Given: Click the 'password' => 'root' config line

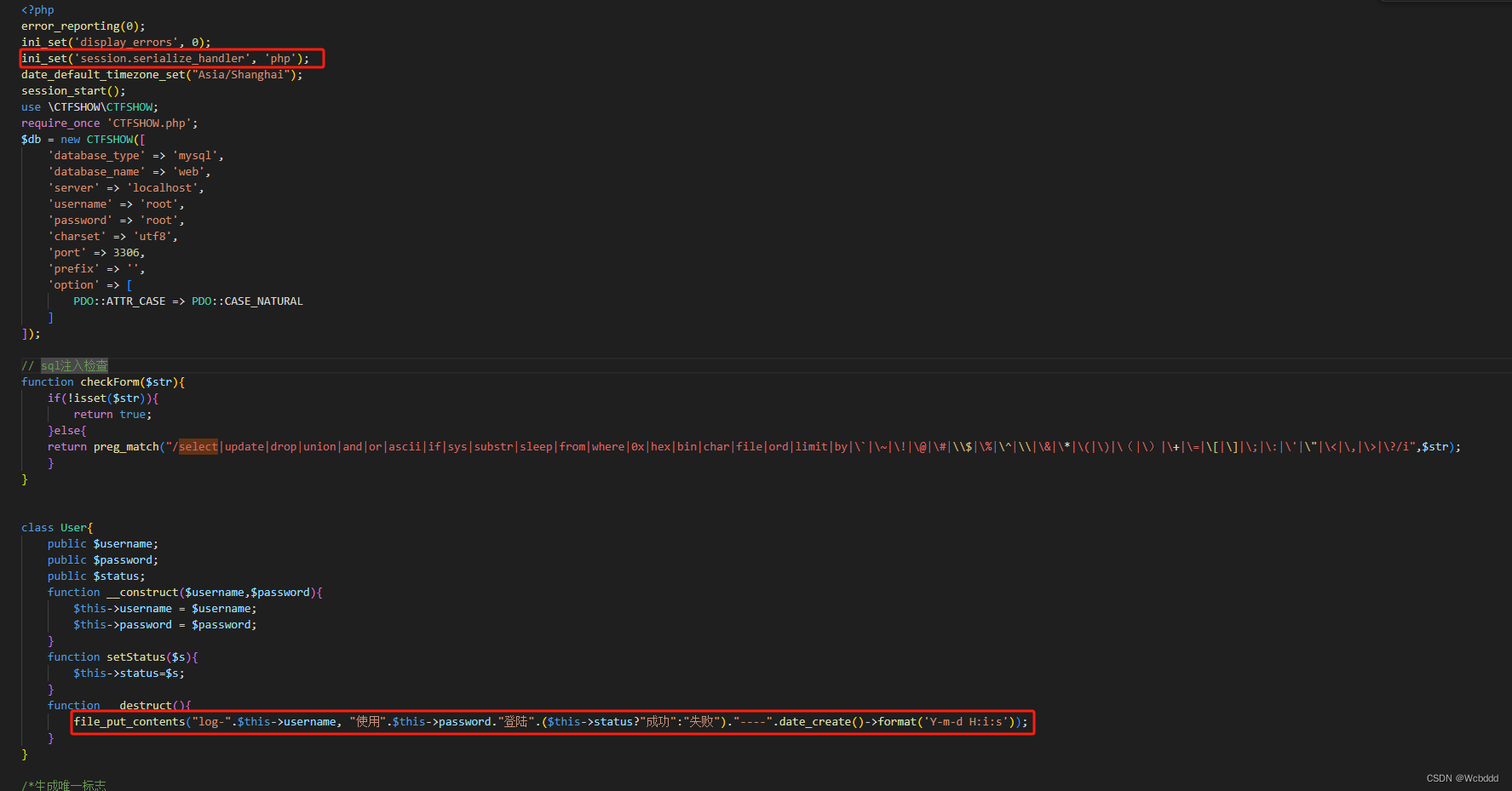Looking at the screenshot, I should tap(115, 220).
